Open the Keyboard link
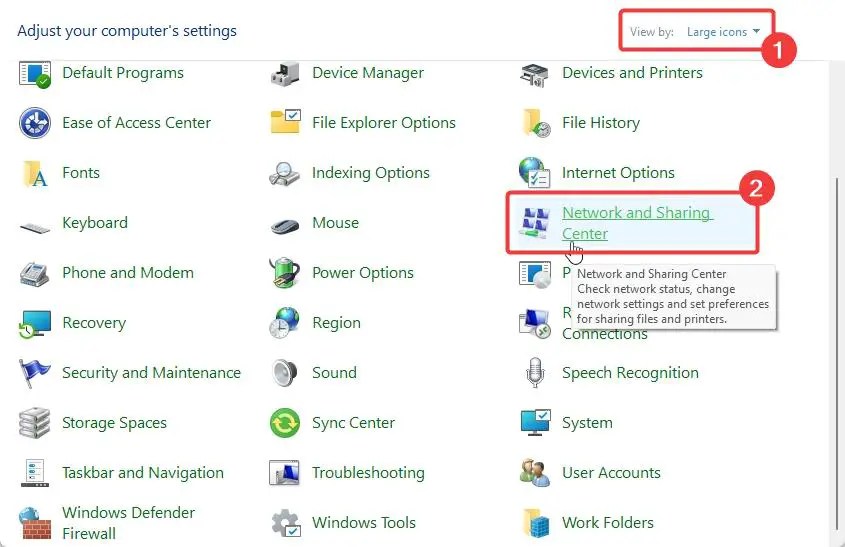 pyautogui.click(x=95, y=223)
